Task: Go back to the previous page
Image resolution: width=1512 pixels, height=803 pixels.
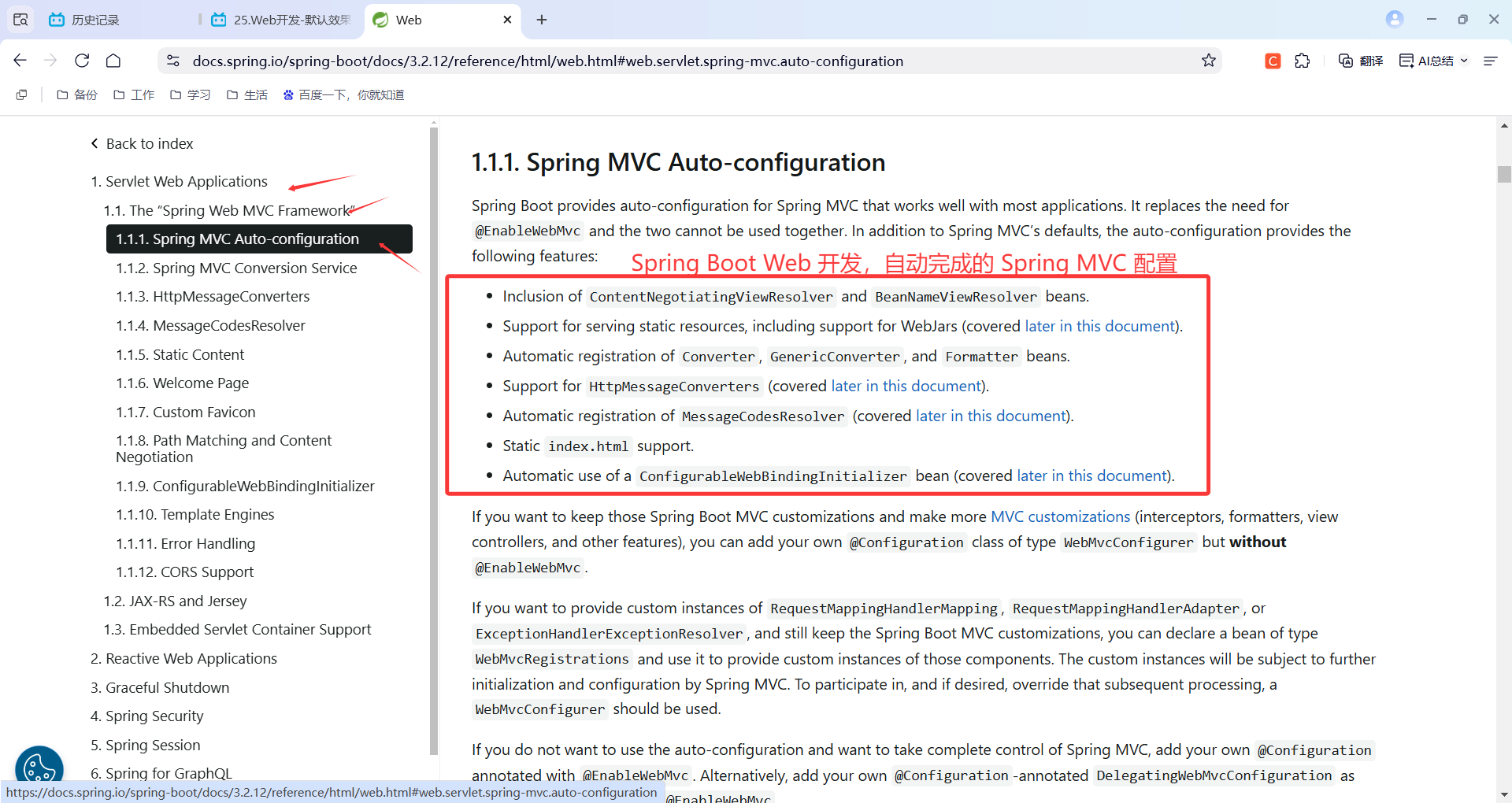Action: pyautogui.click(x=20, y=61)
